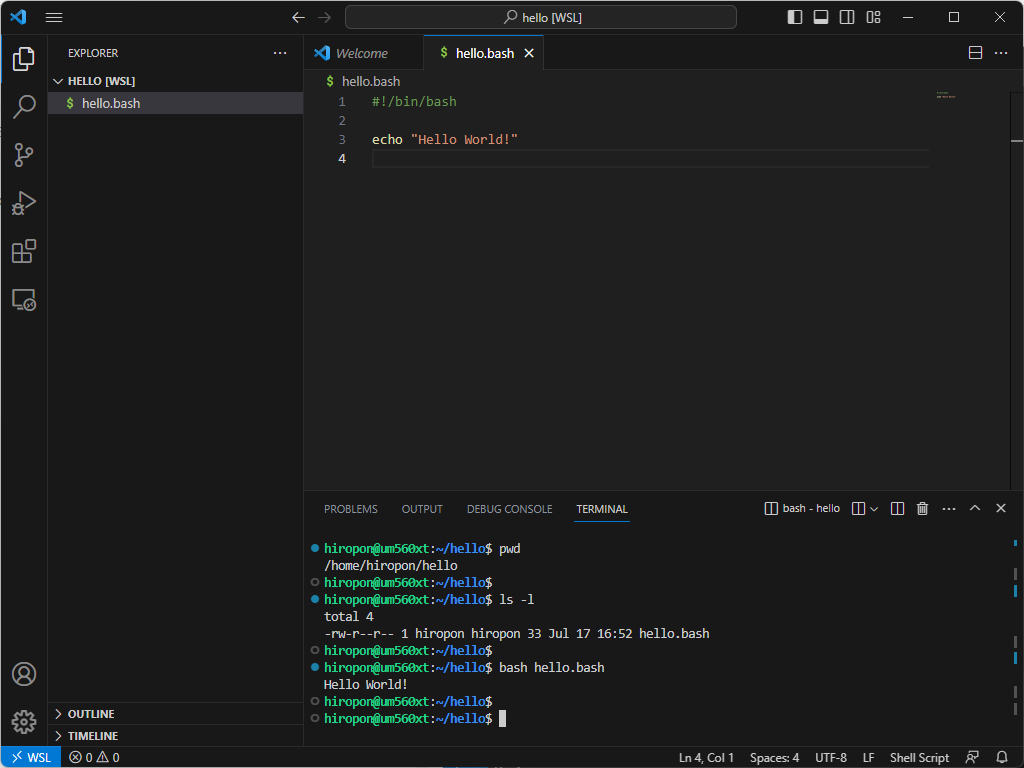Open the WSL remote indicator
This screenshot has height=768, width=1024.
pos(30,757)
